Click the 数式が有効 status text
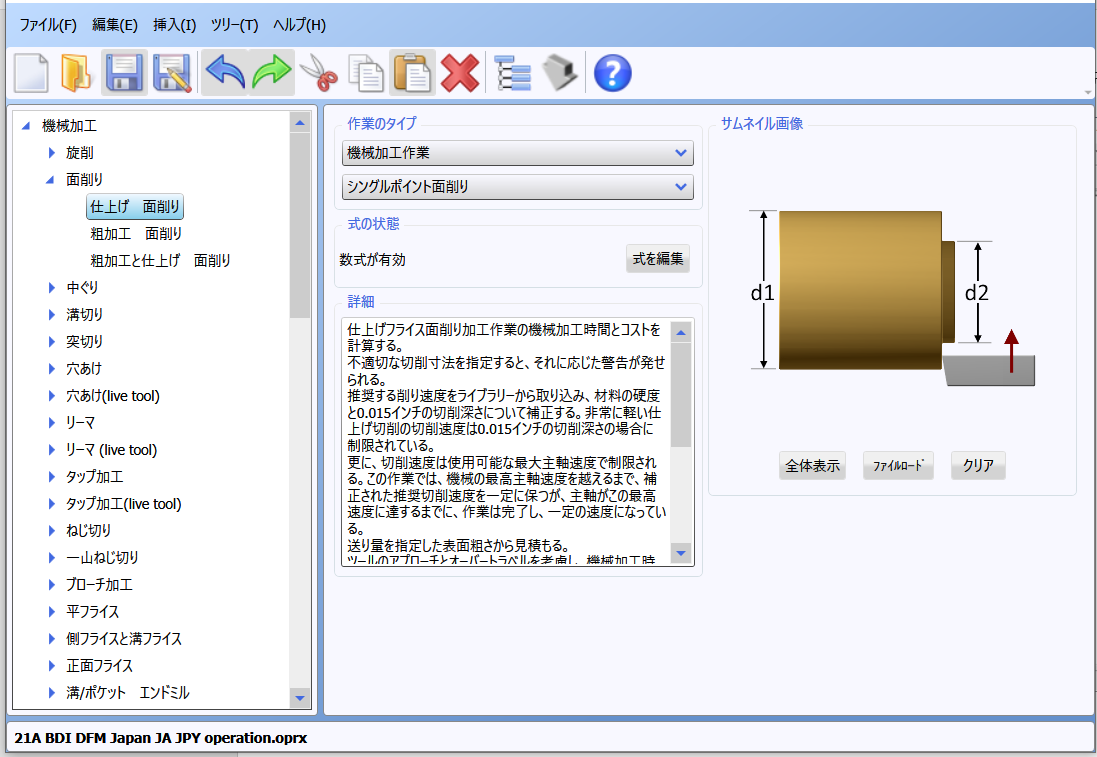1097x757 pixels. point(372,260)
